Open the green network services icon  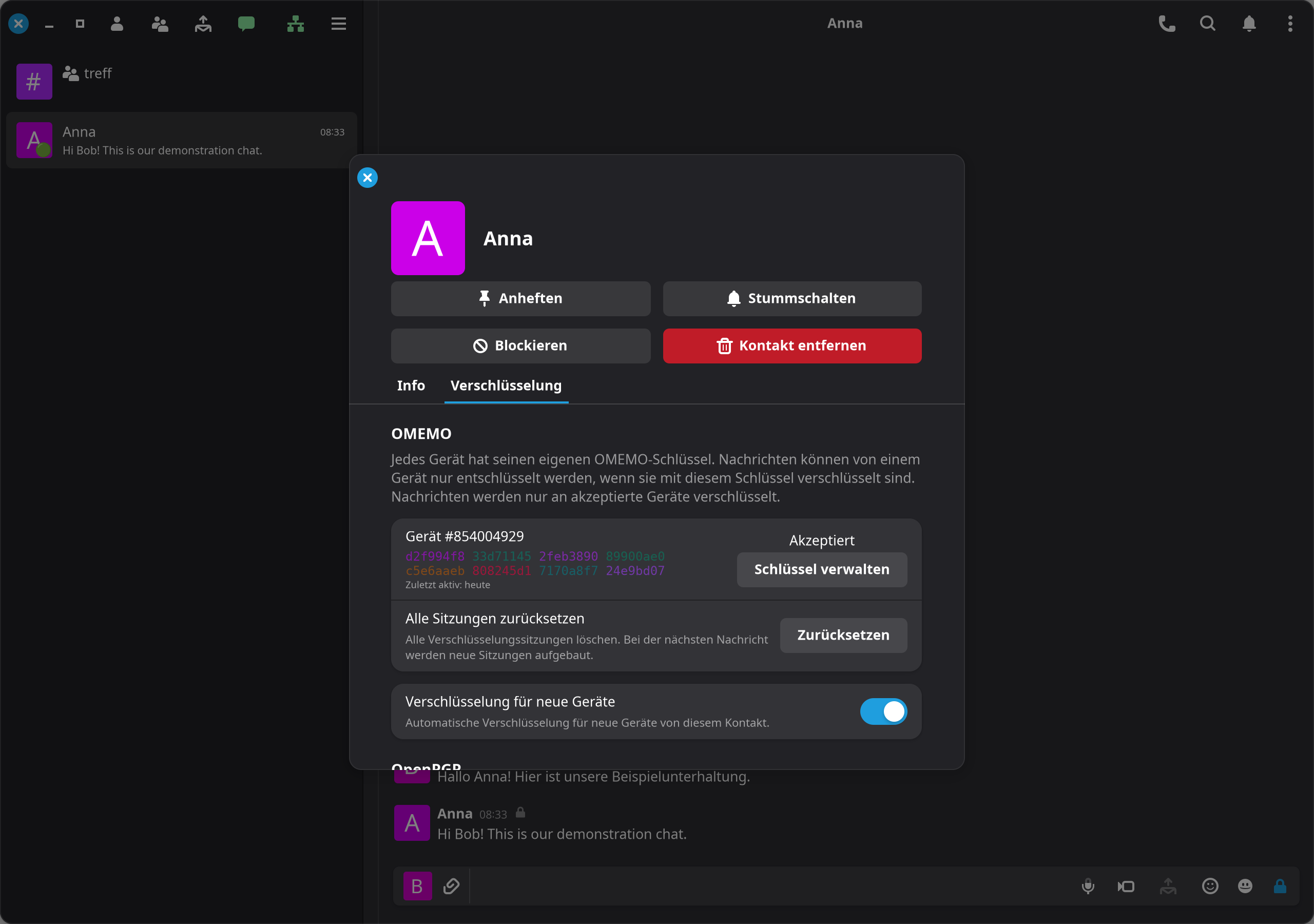click(x=295, y=24)
